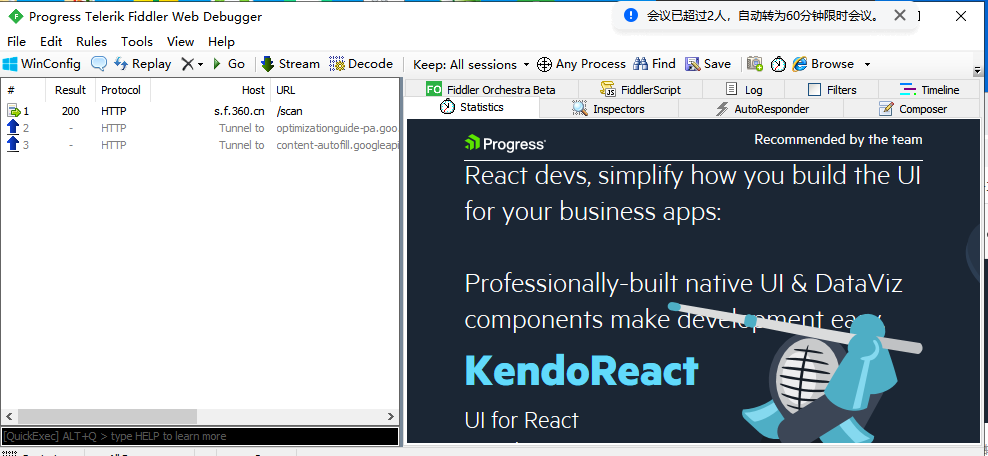The height and width of the screenshot is (456, 988).
Task: Click the sessions list right scroll arrow
Action: click(x=391, y=416)
